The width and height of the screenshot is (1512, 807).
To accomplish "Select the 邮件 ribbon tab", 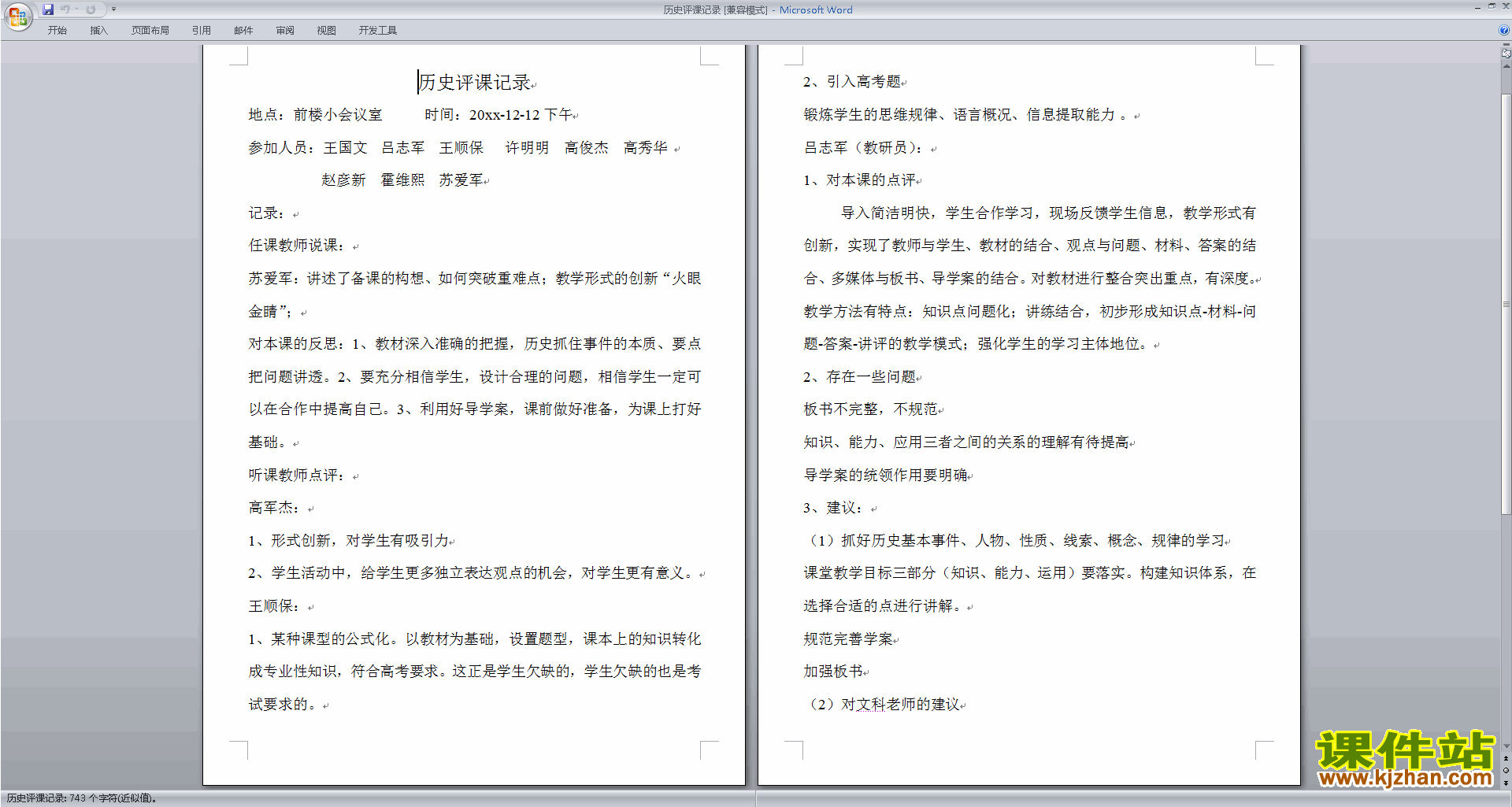I will click(x=243, y=30).
